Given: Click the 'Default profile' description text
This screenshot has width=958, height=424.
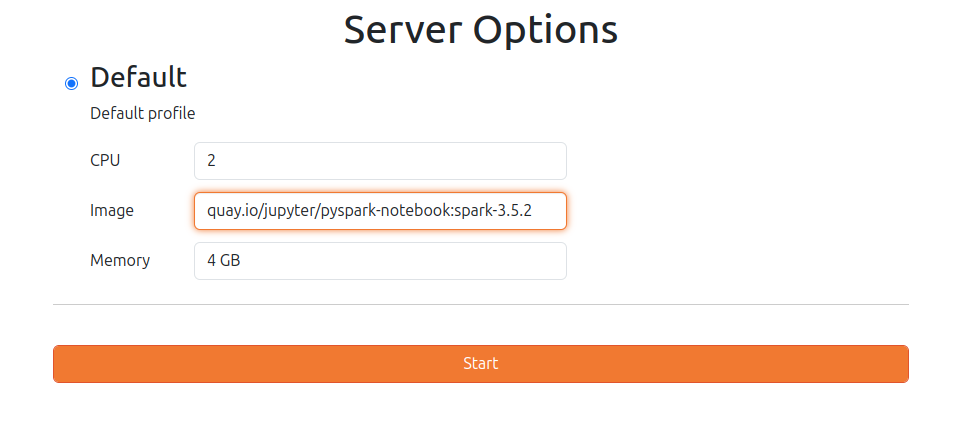Looking at the screenshot, I should click(142, 113).
